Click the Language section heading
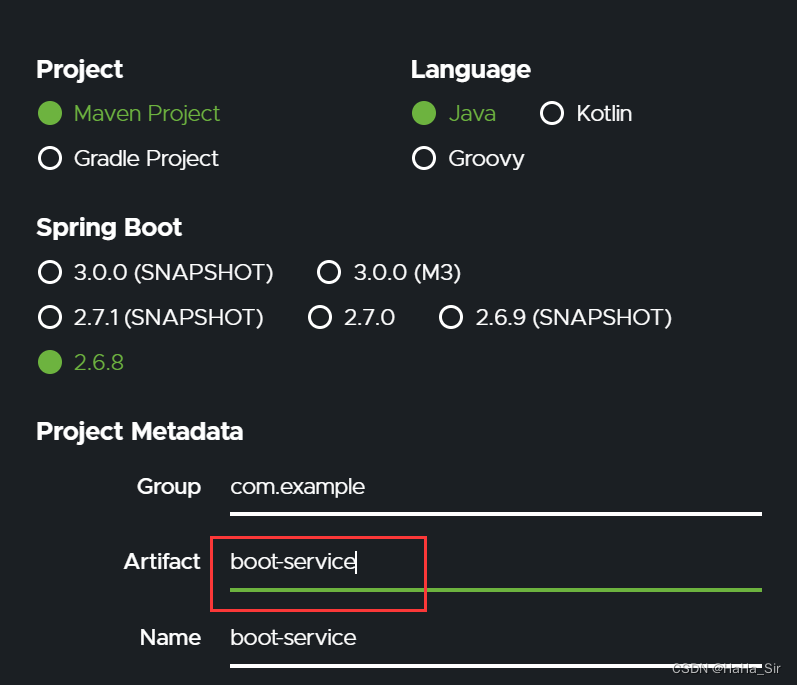 470,70
